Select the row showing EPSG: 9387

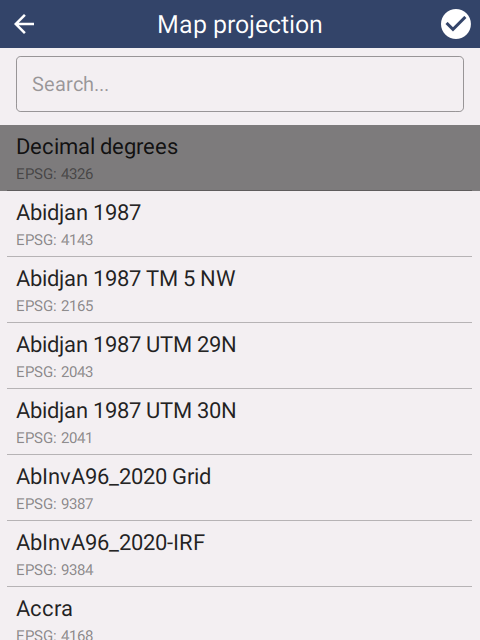pos(240,488)
